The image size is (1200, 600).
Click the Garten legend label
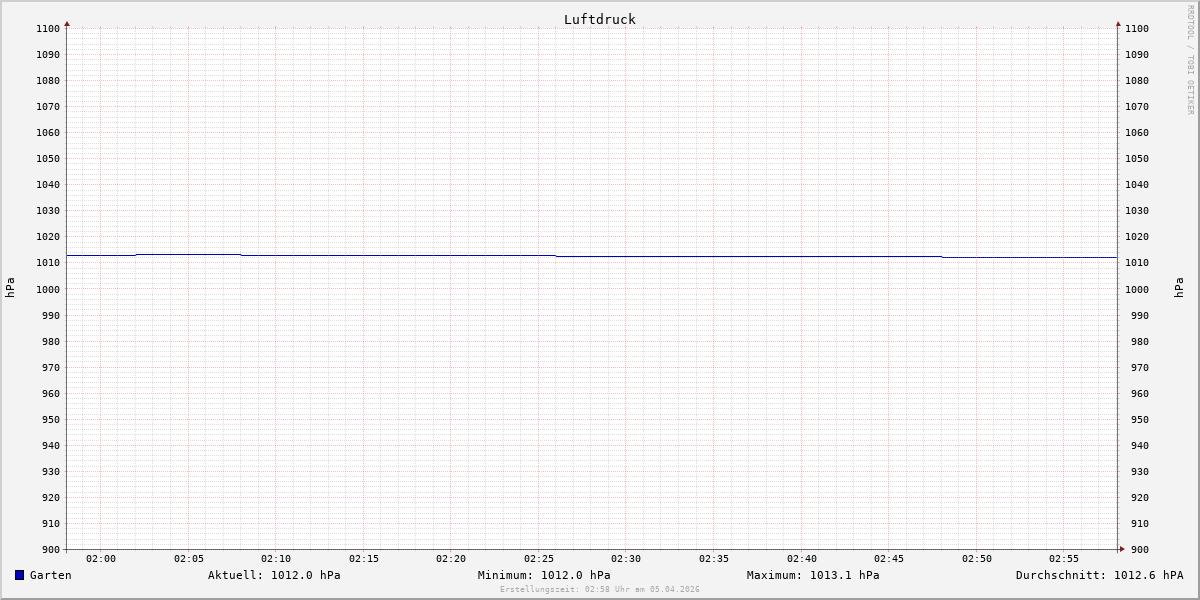pos(51,575)
